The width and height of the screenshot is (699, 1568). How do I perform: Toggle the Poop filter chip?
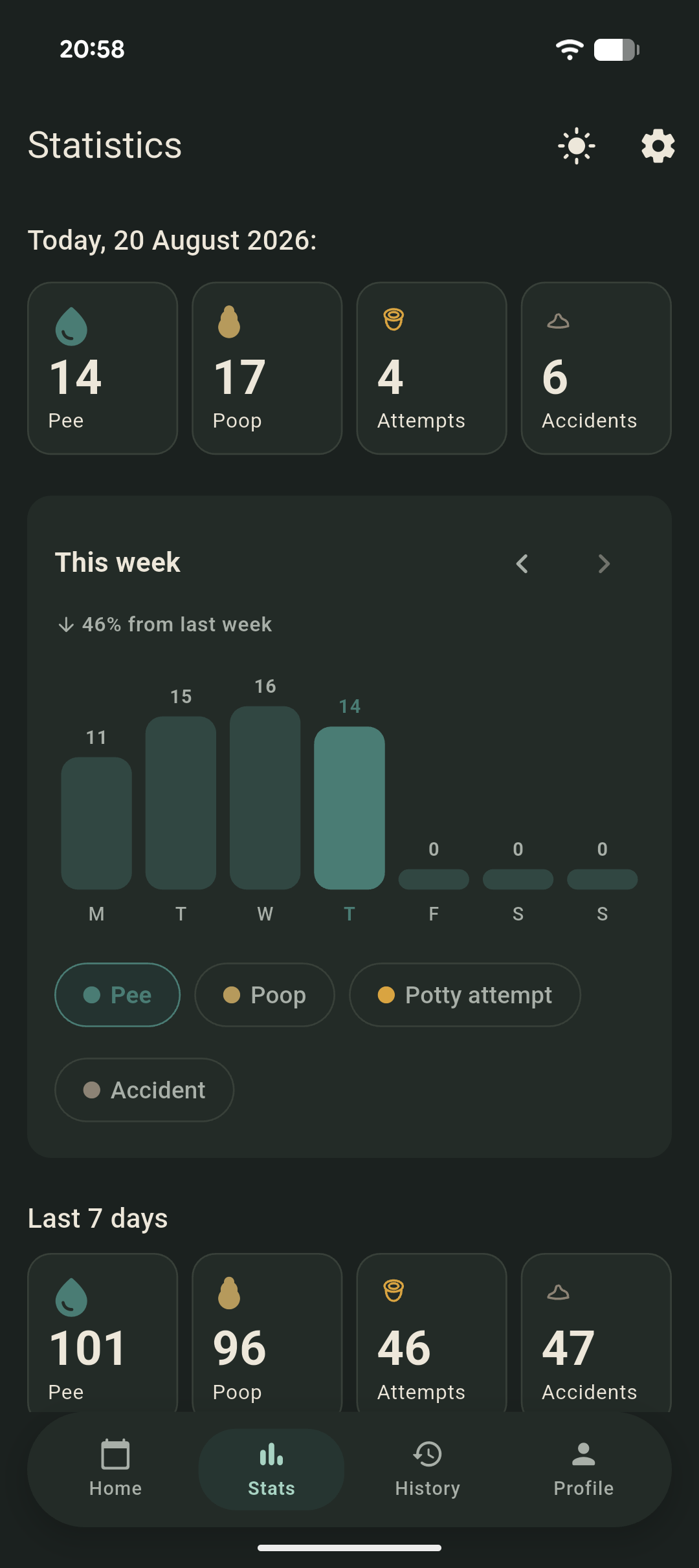click(x=265, y=995)
